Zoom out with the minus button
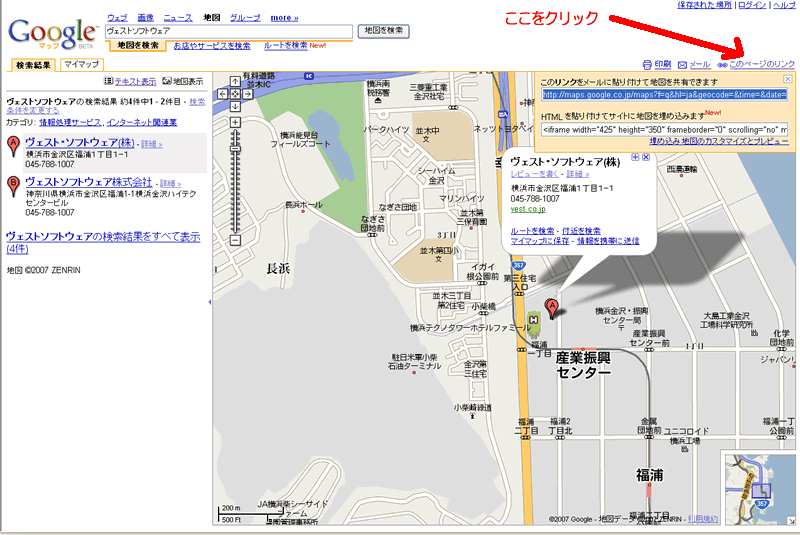The height and width of the screenshot is (535, 800). 235,240
